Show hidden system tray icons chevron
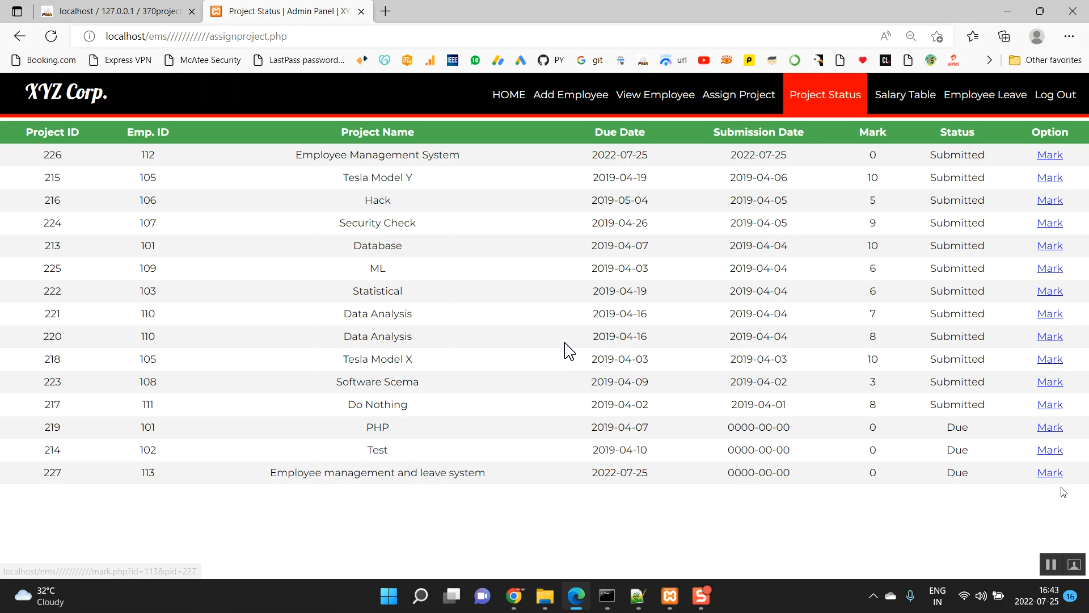Viewport: 1089px width, 613px height. (873, 596)
